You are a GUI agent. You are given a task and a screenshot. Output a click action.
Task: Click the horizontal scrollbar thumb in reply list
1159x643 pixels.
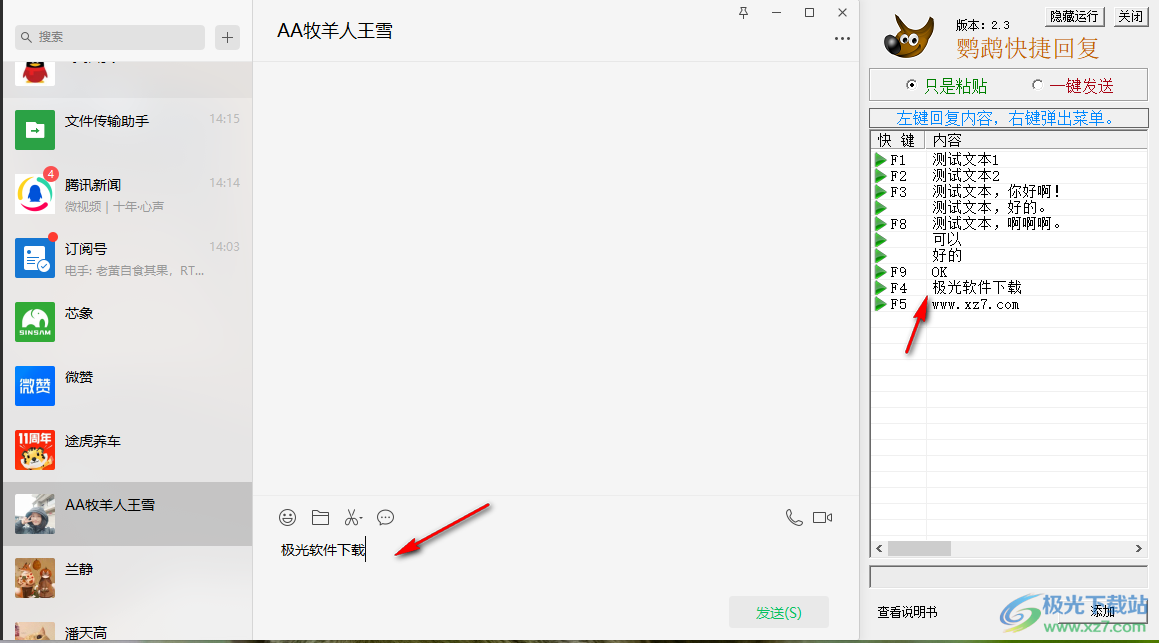[919, 548]
